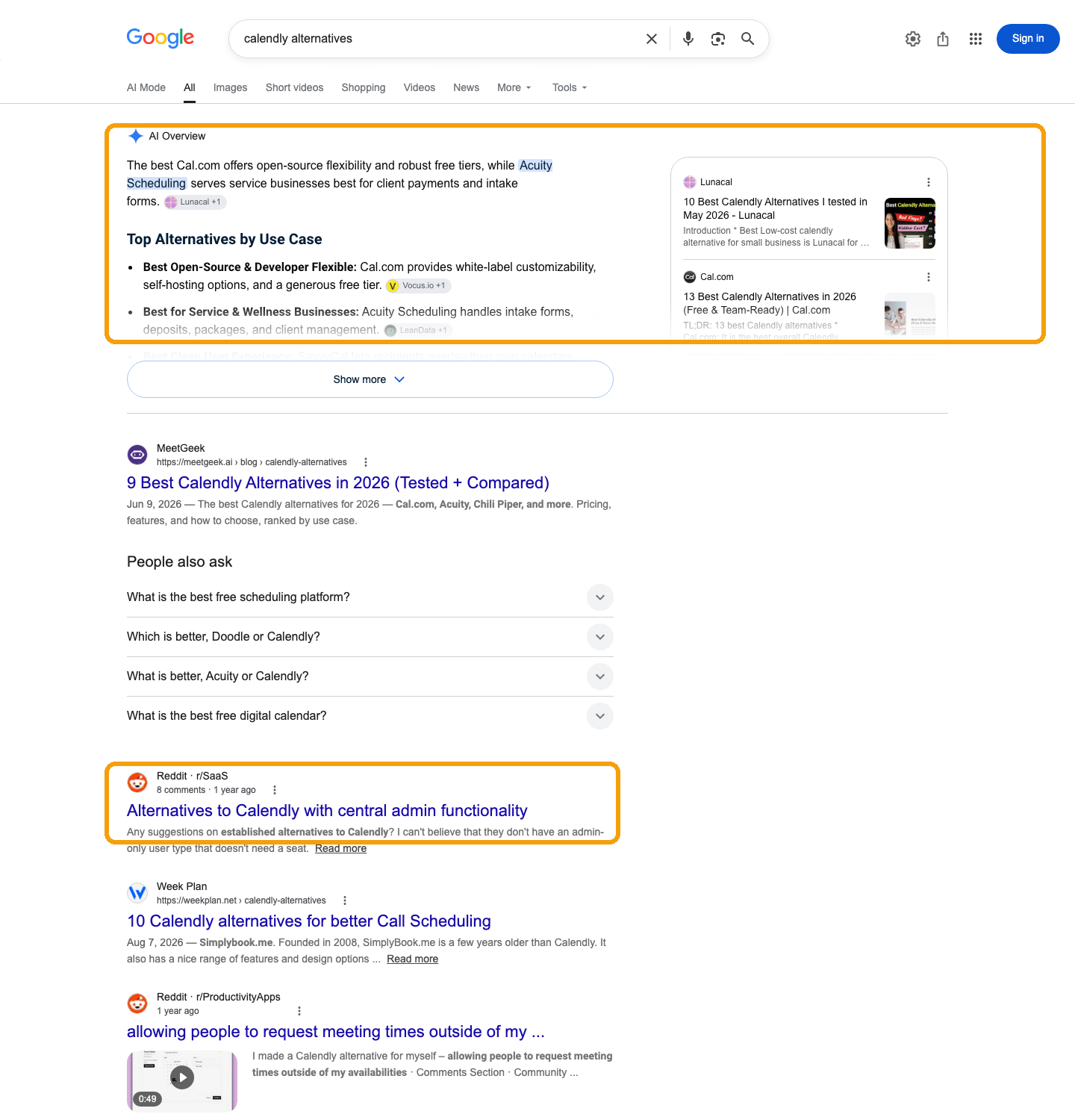Click the Week Plan site favicon
Screen dimensions: 1075x1120
click(x=137, y=893)
